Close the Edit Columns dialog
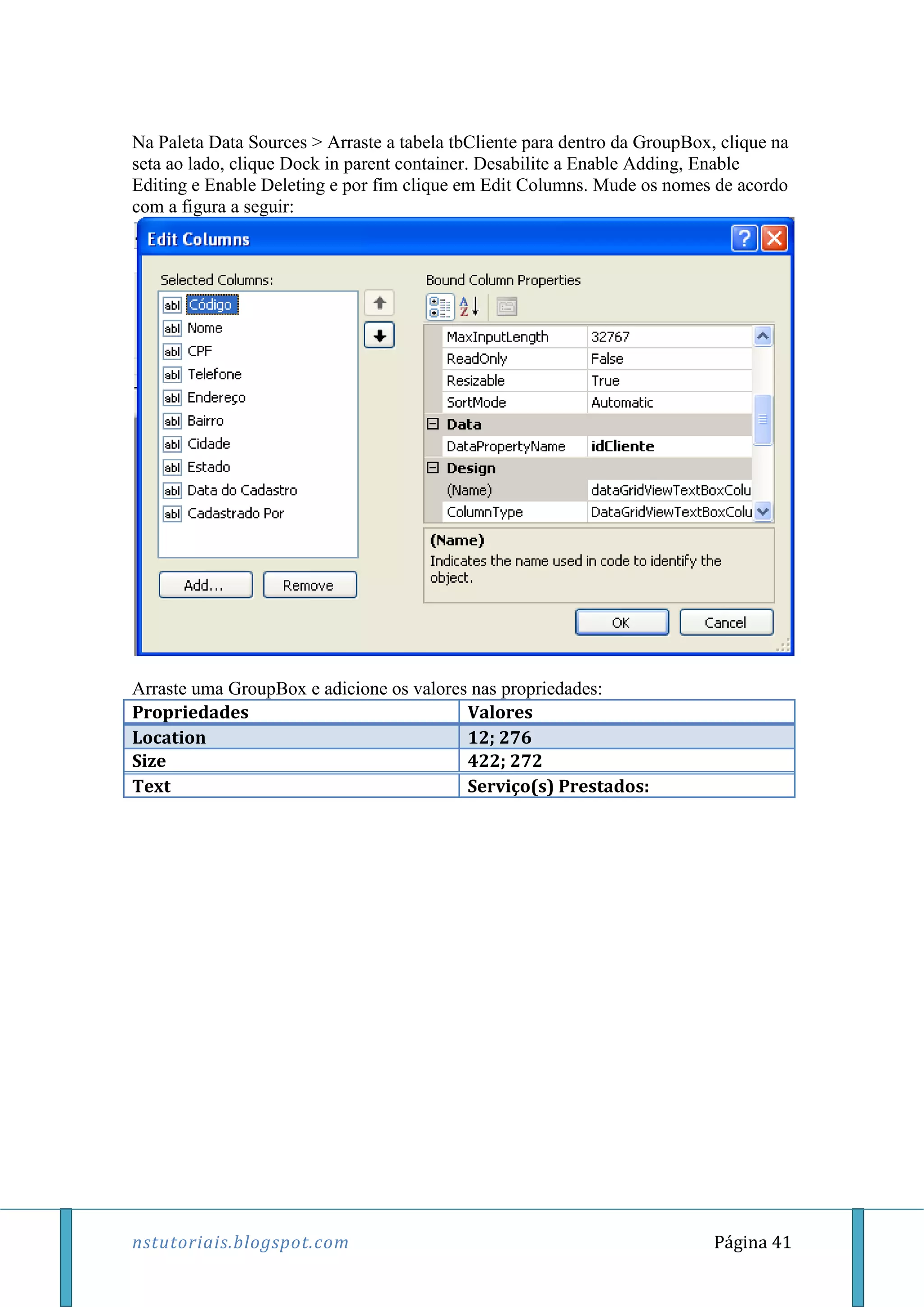This screenshot has height=1307, width=924. click(x=774, y=238)
